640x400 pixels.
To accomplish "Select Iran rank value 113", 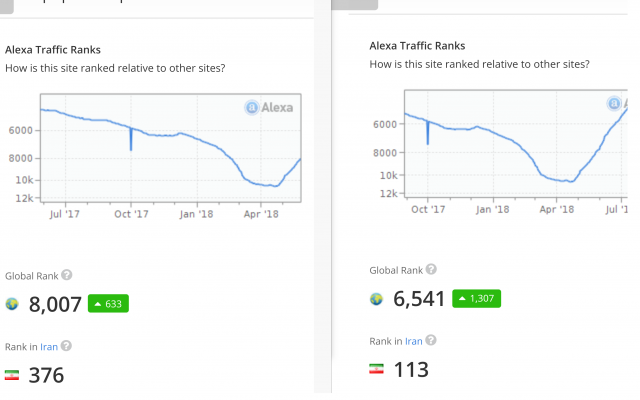I will [411, 369].
